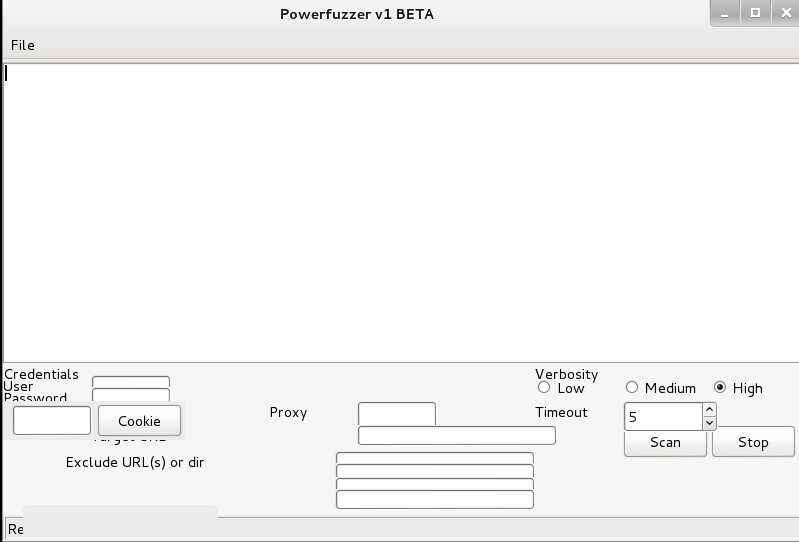Focus the User credentials input field

click(131, 382)
